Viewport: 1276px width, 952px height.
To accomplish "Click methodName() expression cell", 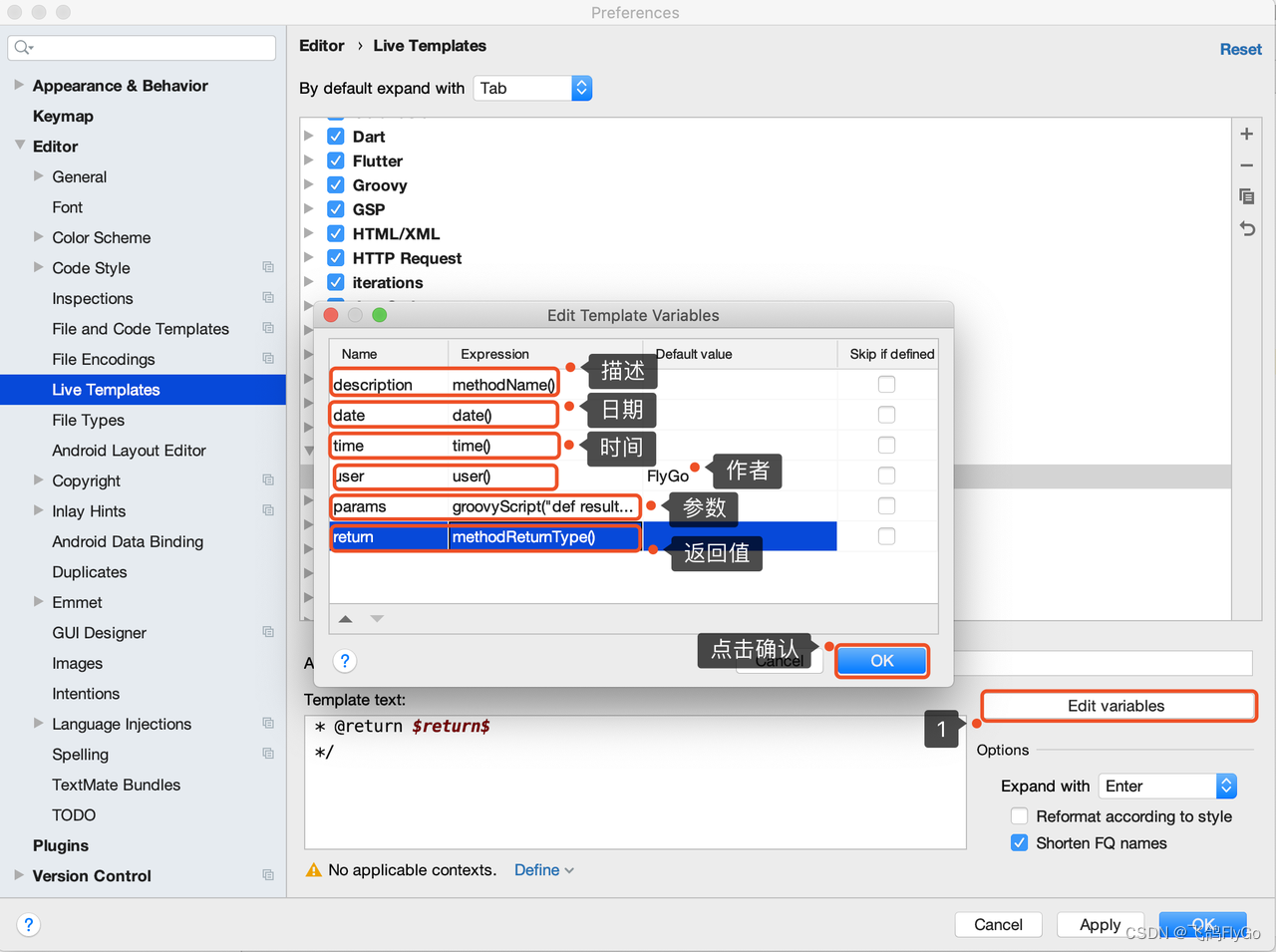I will click(503, 385).
